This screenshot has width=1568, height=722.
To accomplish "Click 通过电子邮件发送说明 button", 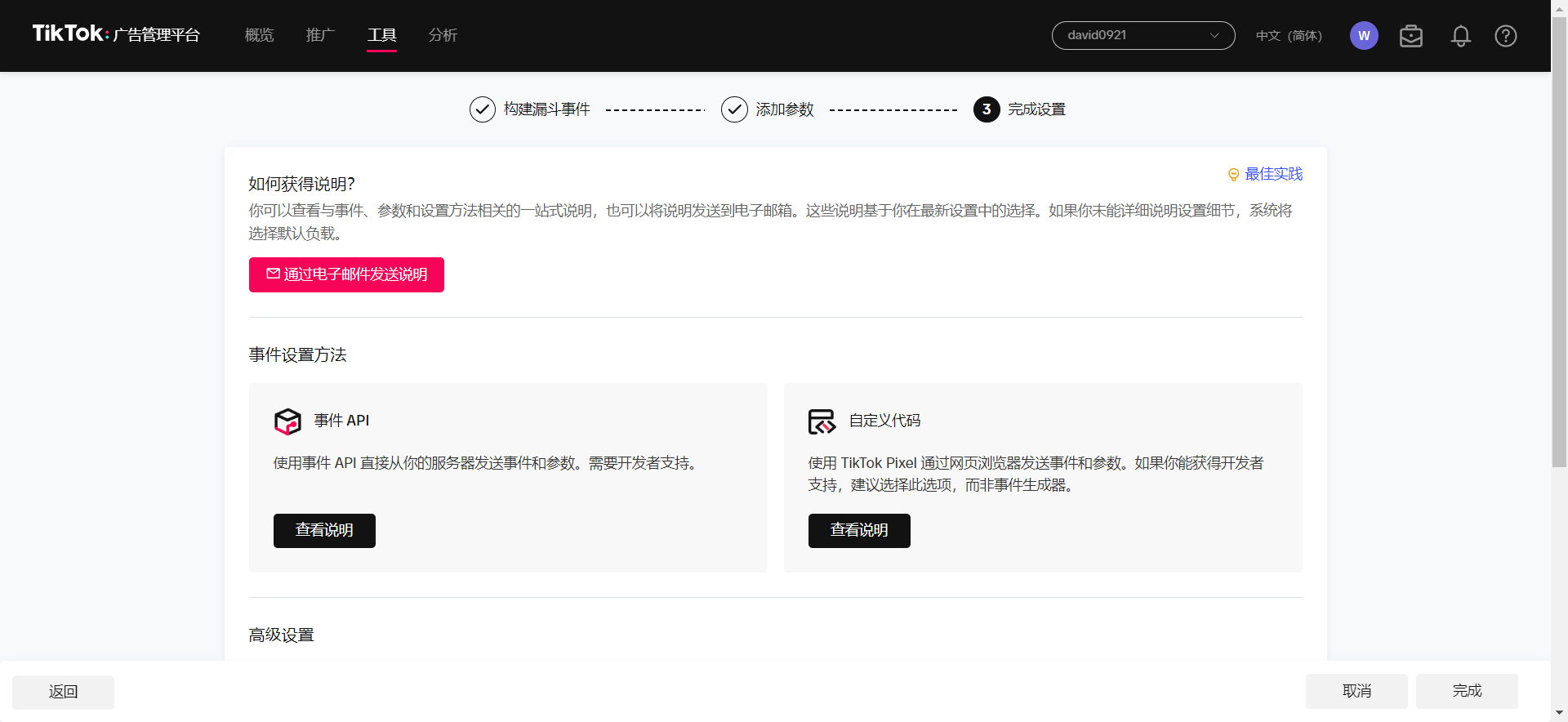I will [x=346, y=274].
